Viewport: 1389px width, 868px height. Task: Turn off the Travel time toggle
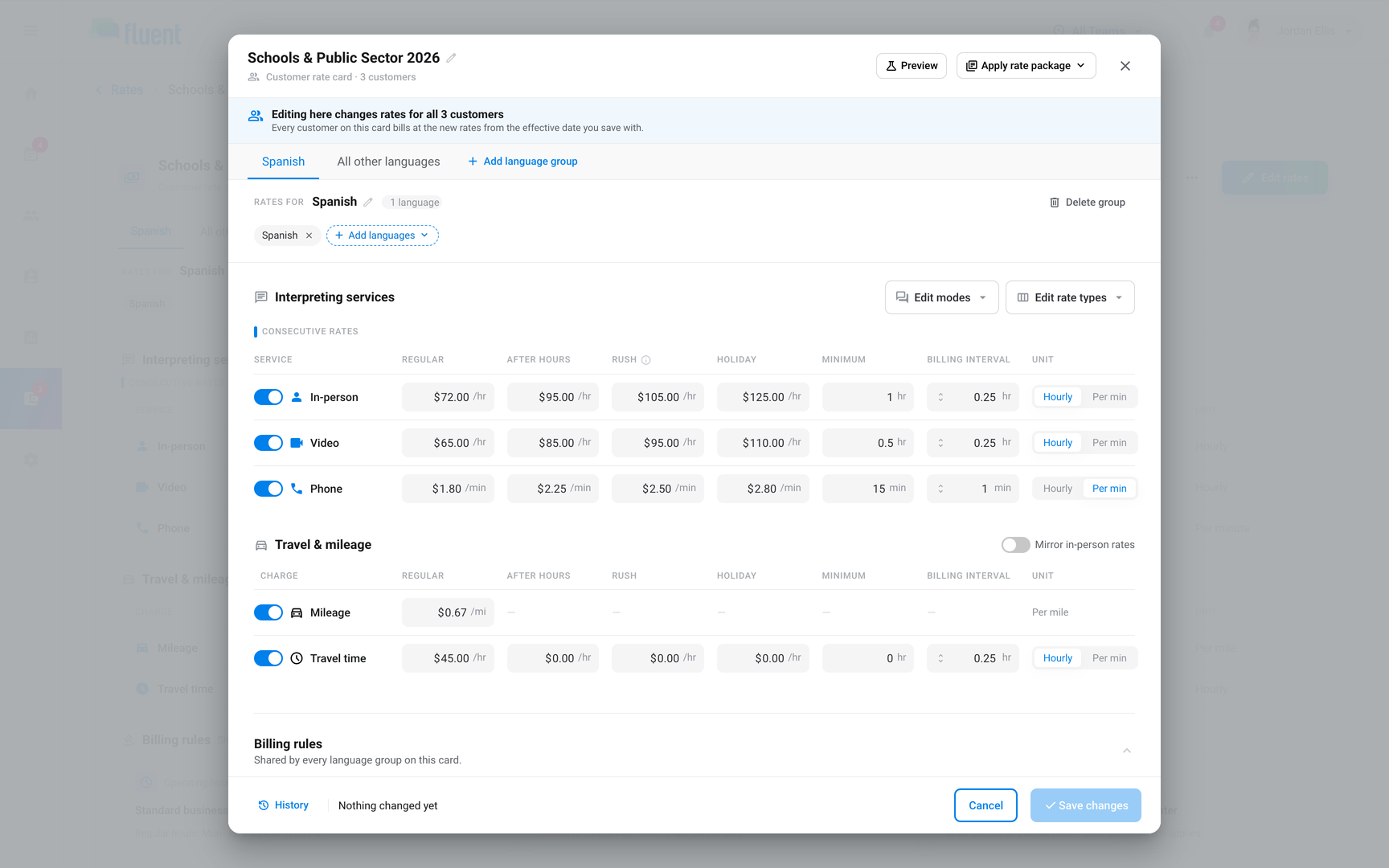click(x=268, y=658)
